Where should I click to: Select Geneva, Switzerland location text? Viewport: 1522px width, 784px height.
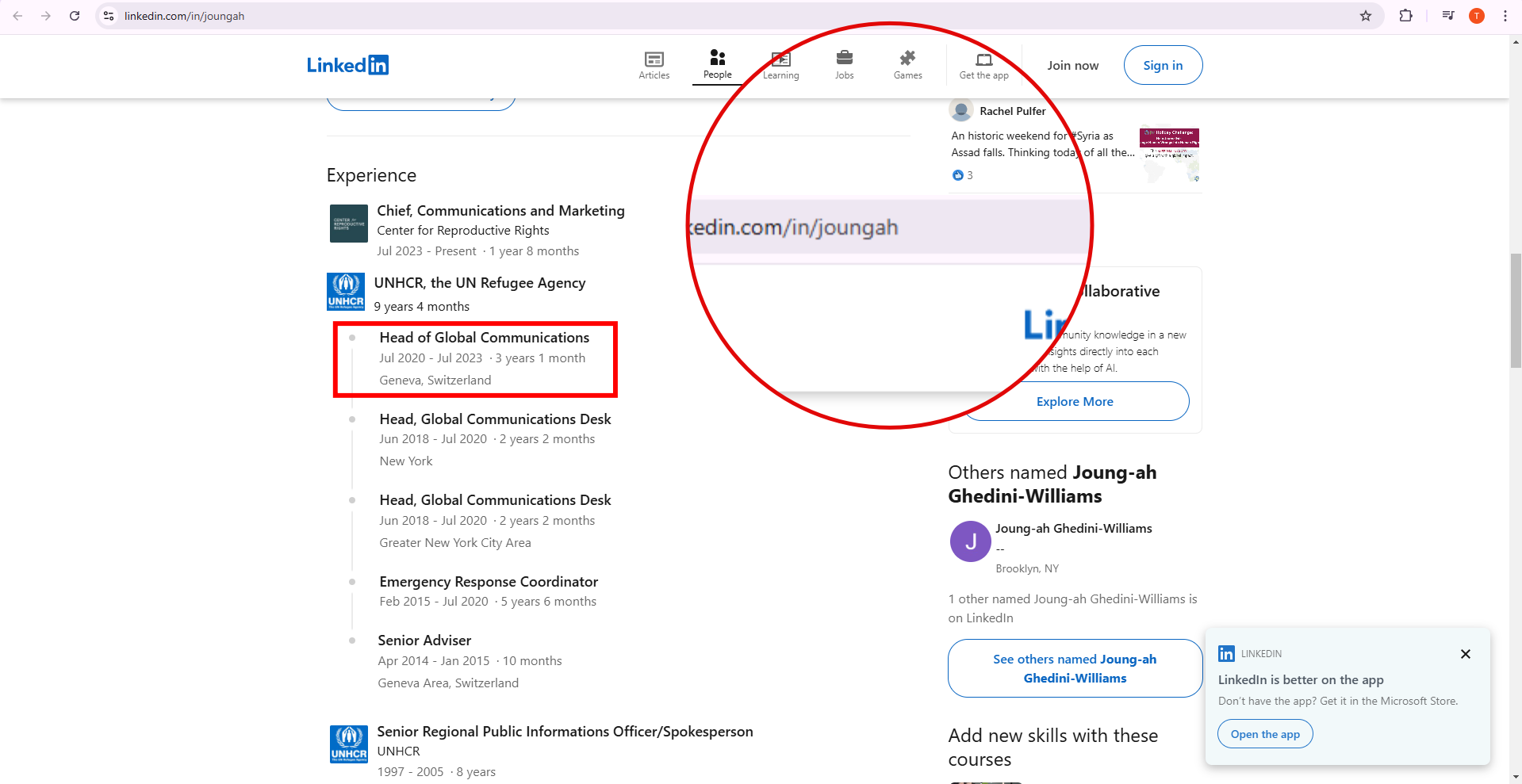(435, 381)
